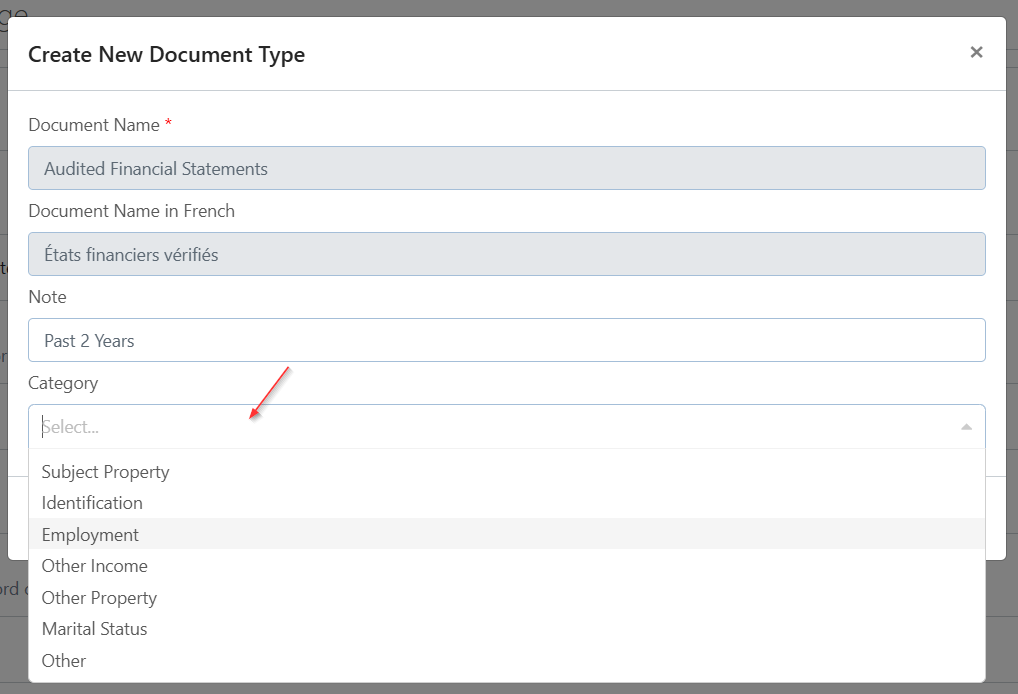Screen dimensions: 1018x694
Task: Select Marital Status from the list
Action: click(x=94, y=629)
